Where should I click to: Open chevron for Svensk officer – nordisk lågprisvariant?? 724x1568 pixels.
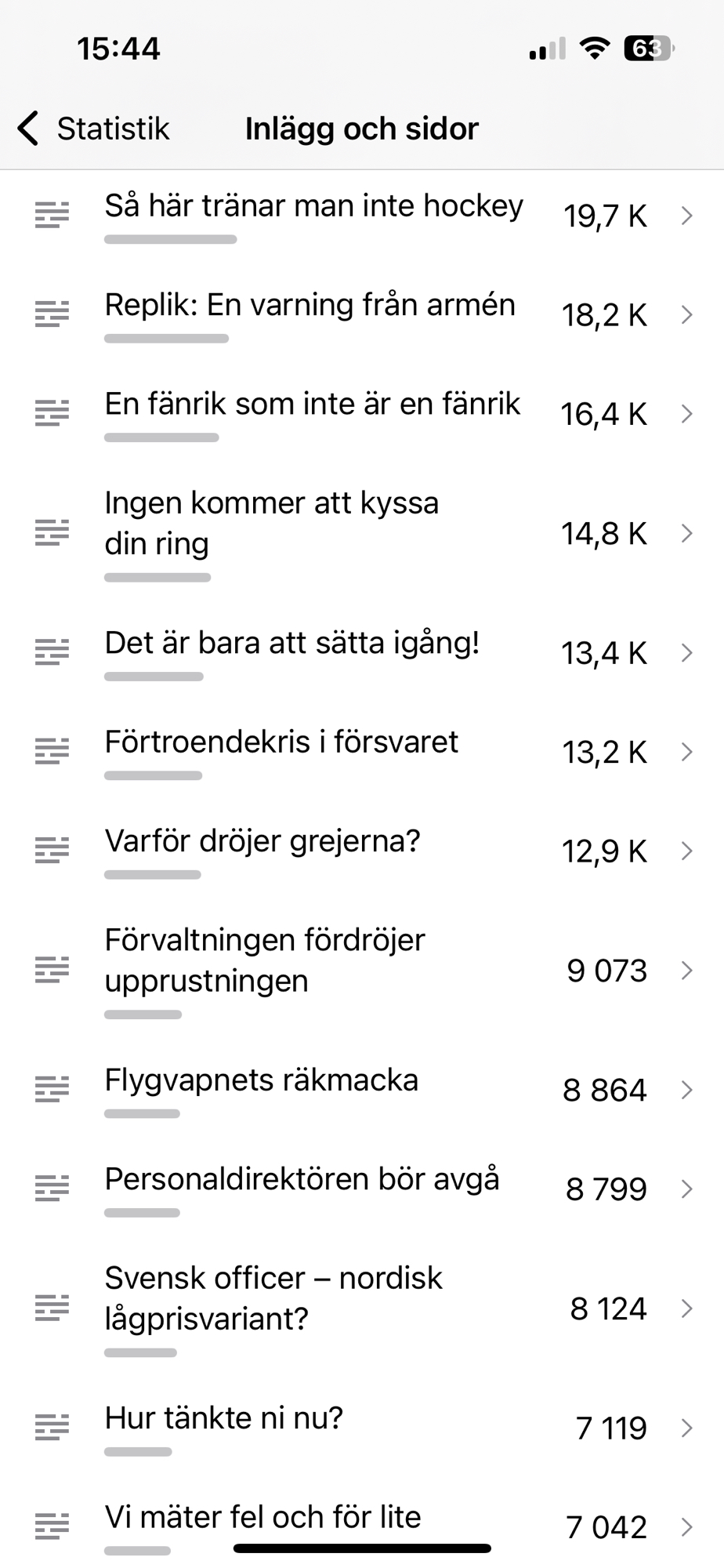pyautogui.click(x=686, y=1308)
